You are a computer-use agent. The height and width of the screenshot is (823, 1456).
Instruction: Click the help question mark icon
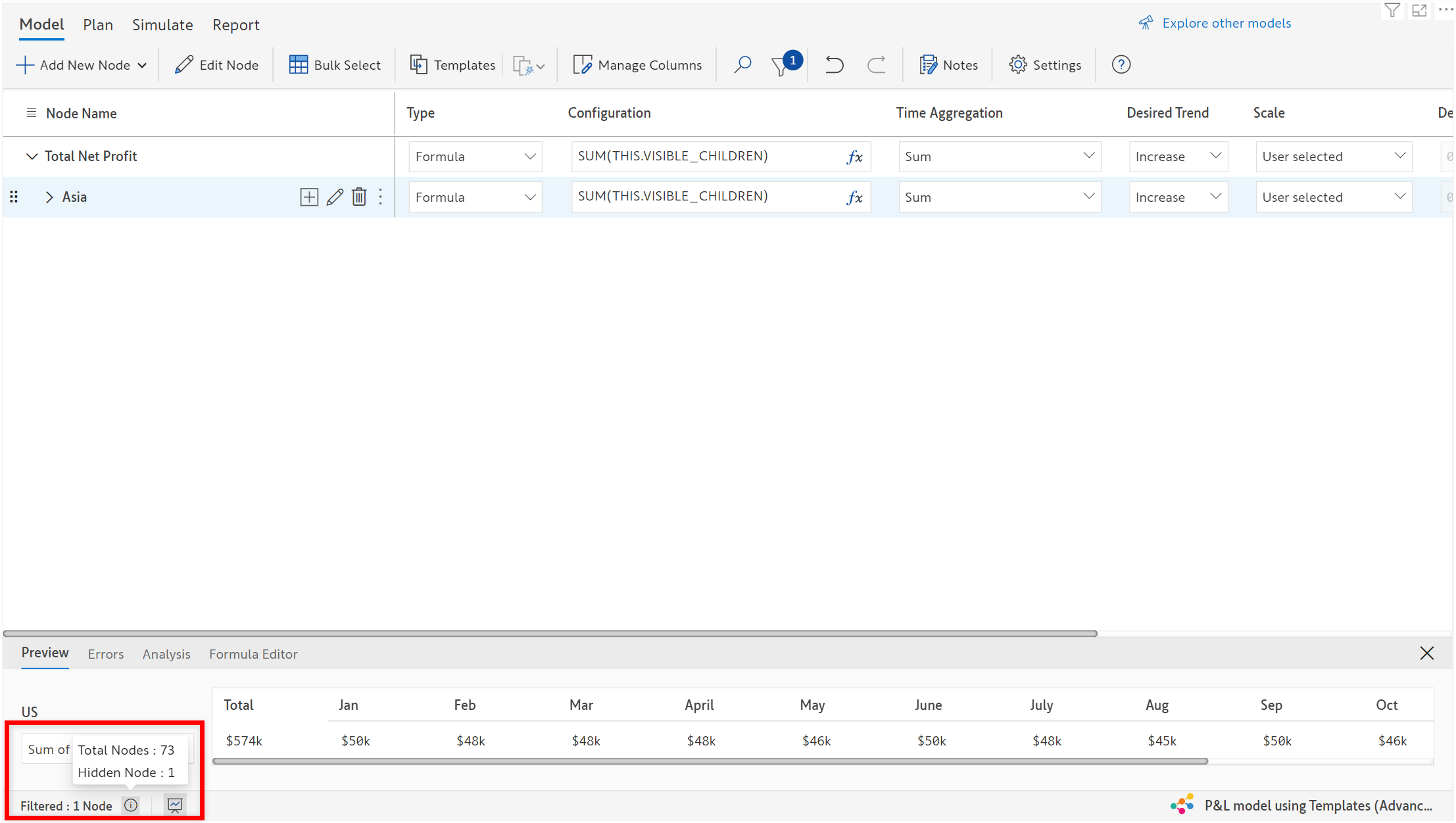(x=1121, y=64)
